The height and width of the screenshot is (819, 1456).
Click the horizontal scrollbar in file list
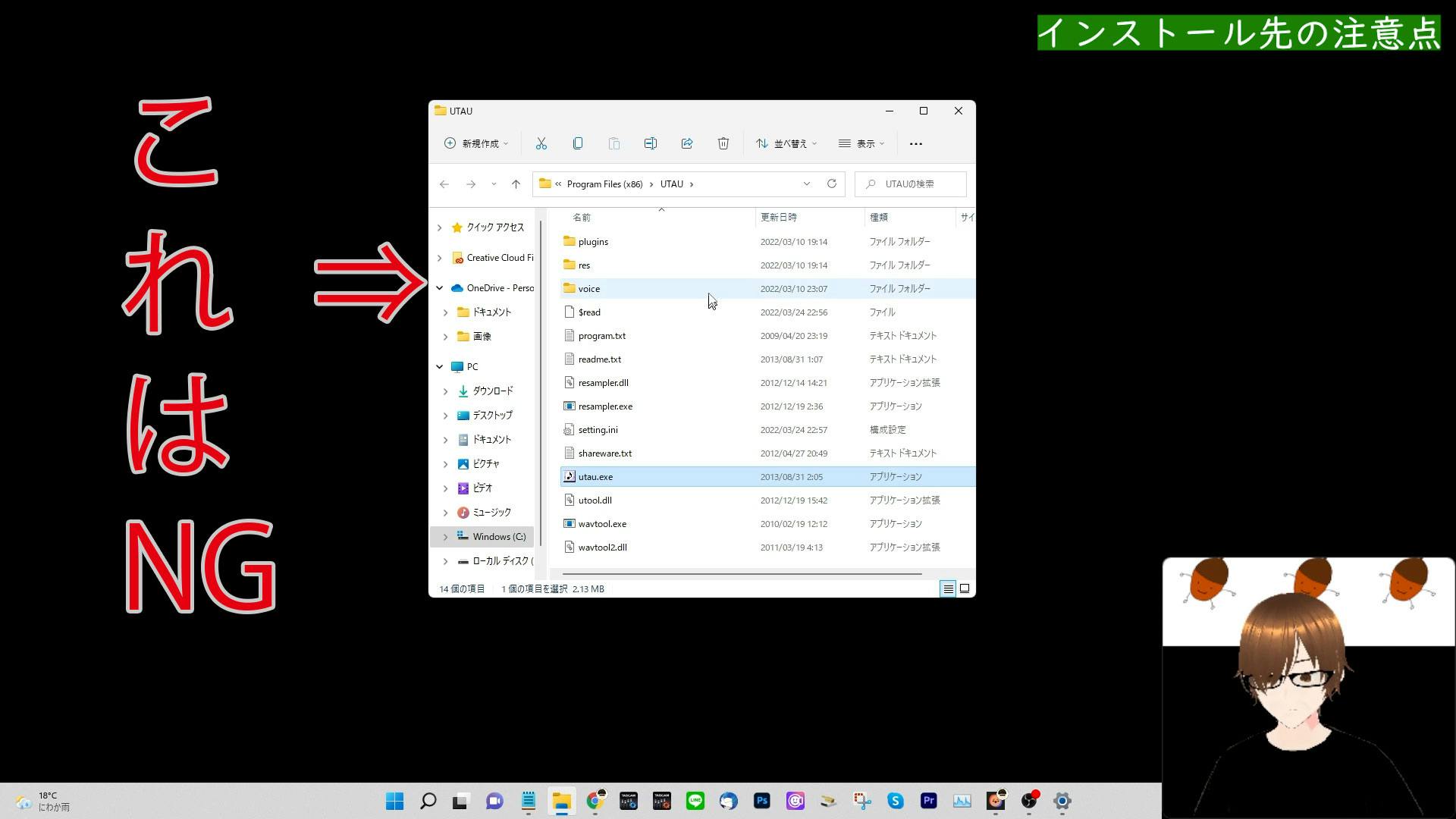[742, 574]
